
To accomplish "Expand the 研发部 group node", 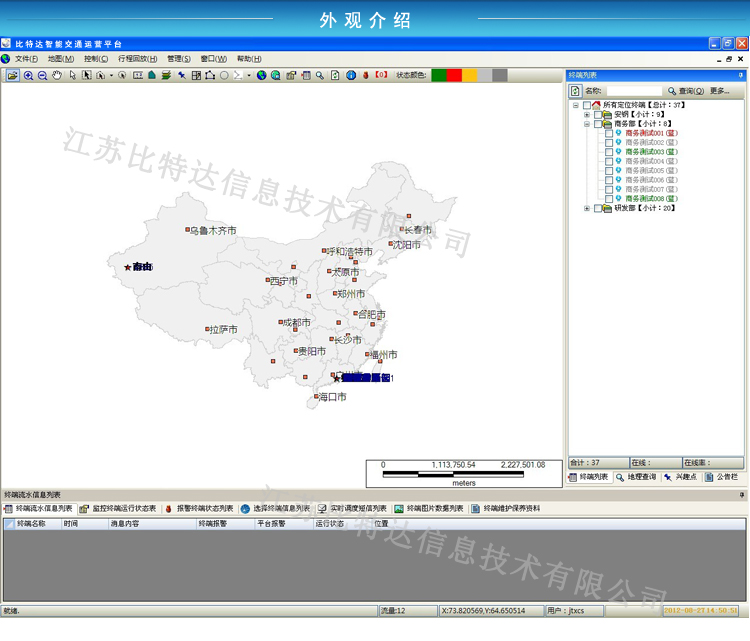I will [x=587, y=208].
